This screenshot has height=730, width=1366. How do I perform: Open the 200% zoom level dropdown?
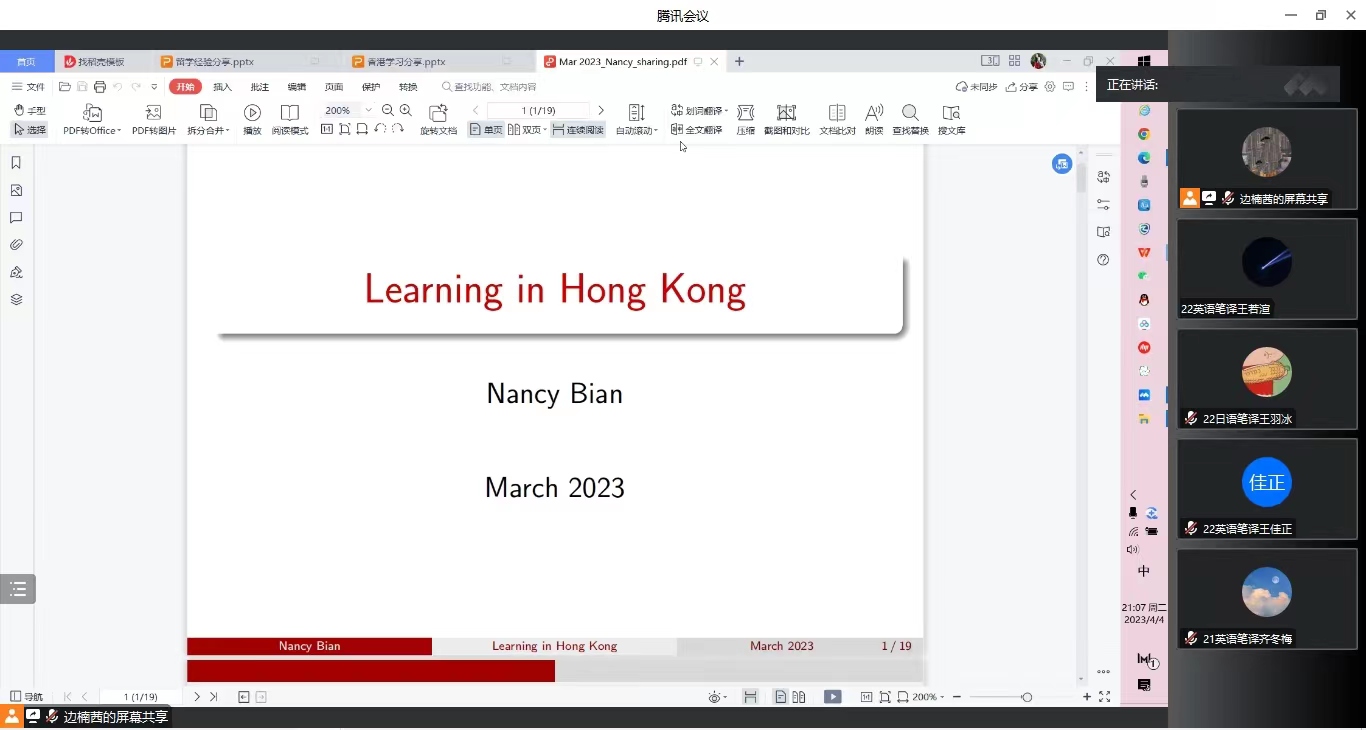[x=368, y=110]
